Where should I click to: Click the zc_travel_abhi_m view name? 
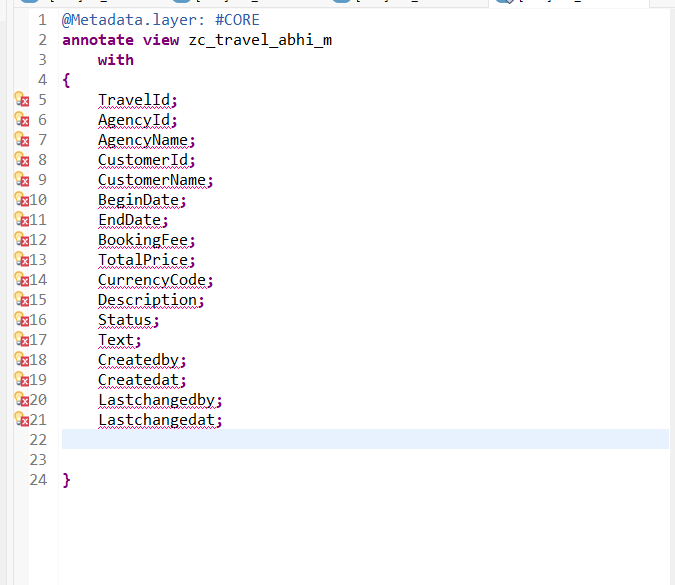click(x=260, y=40)
